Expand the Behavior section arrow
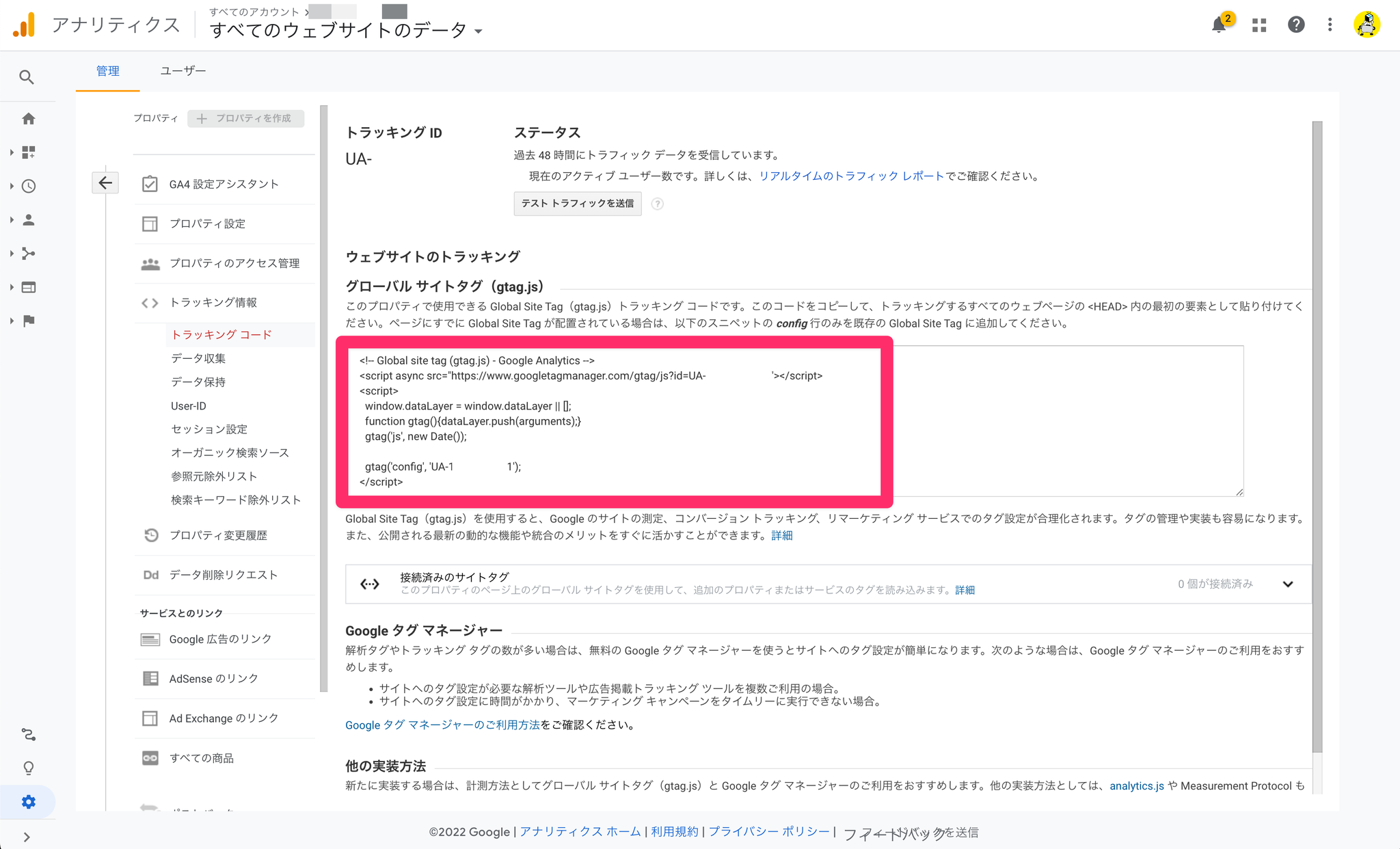The width and height of the screenshot is (1400, 849). [12, 287]
